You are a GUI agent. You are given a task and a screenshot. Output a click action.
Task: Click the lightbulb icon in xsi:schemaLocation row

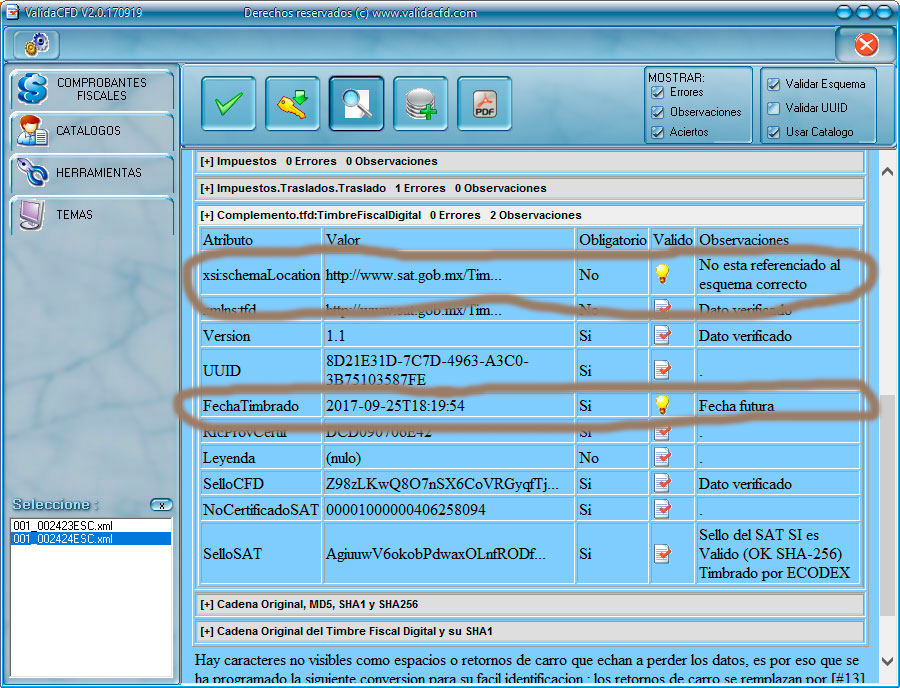click(x=662, y=274)
